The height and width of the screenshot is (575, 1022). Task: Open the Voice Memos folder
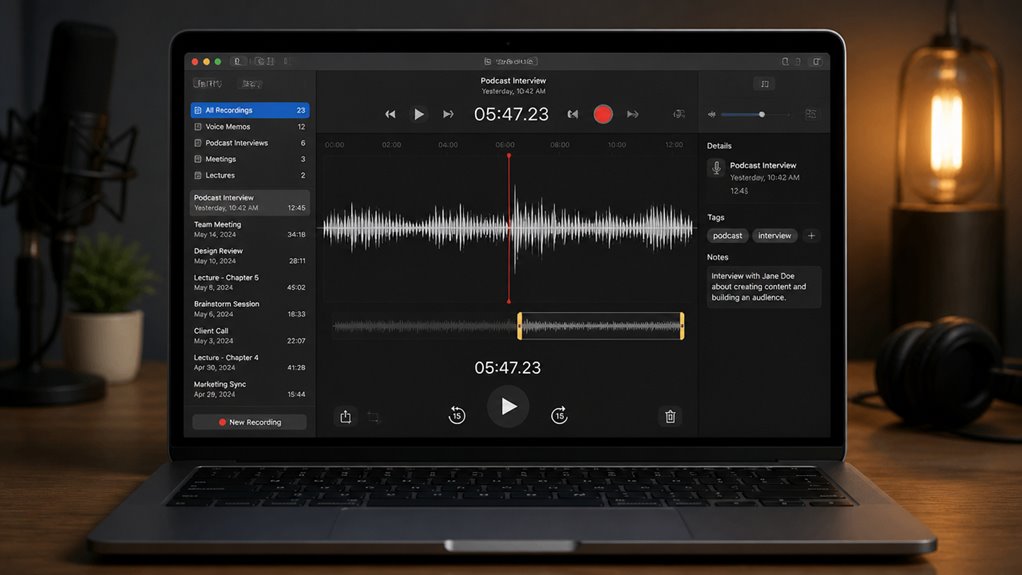[x=250, y=126]
